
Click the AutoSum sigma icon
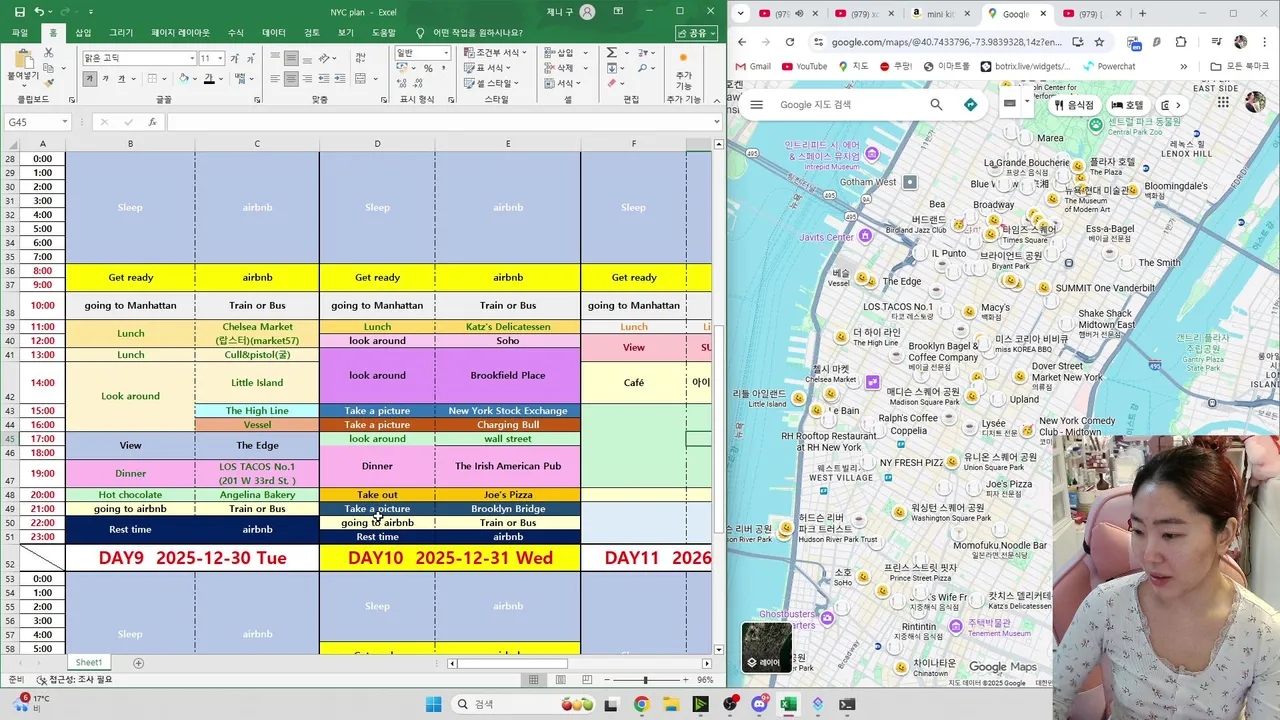(611, 52)
